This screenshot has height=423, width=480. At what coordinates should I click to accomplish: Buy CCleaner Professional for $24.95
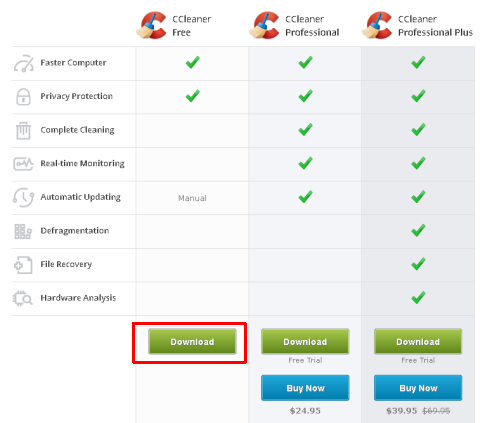[305, 388]
